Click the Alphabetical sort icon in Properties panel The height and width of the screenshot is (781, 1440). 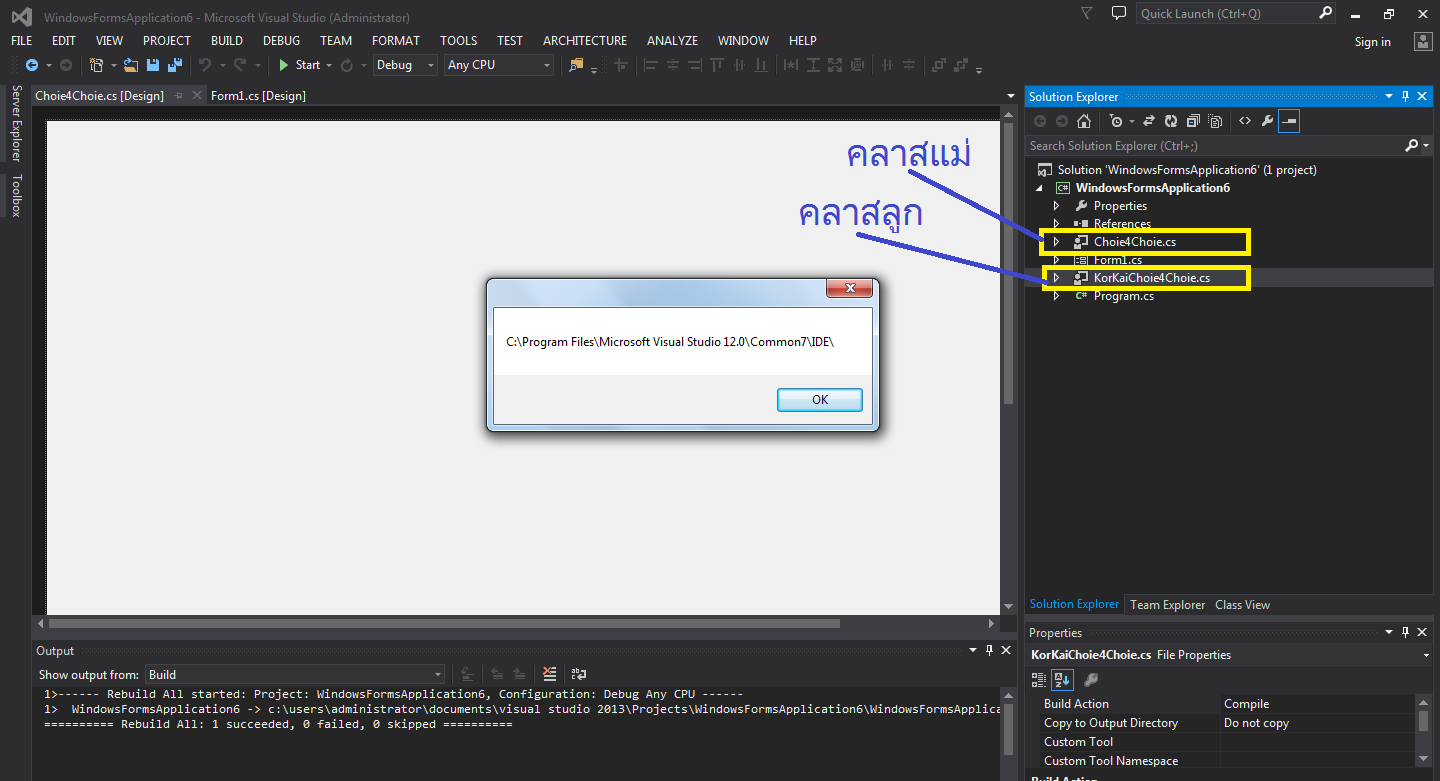click(1062, 680)
